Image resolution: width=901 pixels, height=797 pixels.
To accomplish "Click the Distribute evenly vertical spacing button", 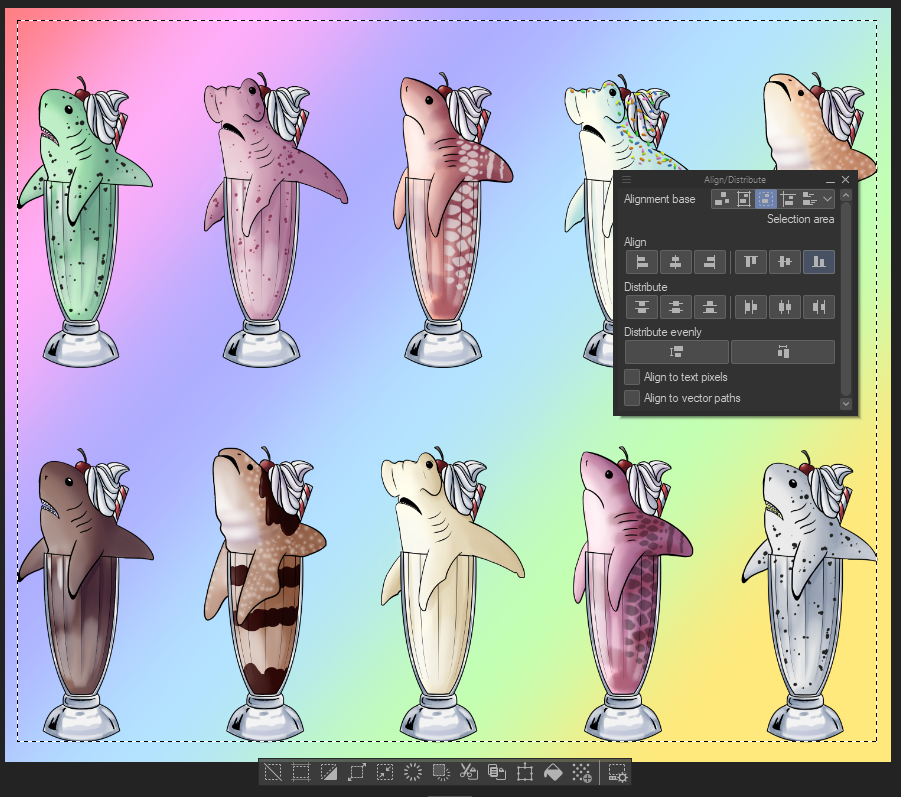I will click(677, 352).
